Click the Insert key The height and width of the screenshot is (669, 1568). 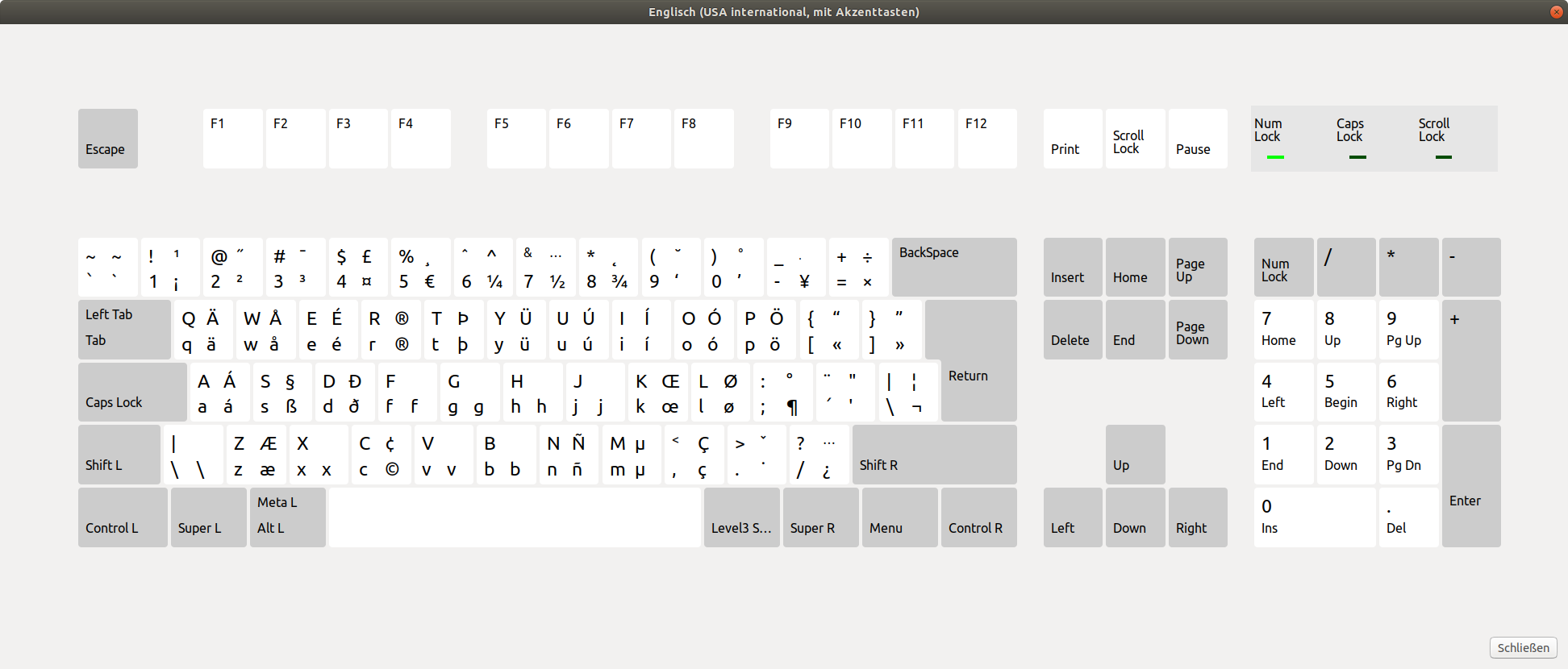pos(1073,267)
